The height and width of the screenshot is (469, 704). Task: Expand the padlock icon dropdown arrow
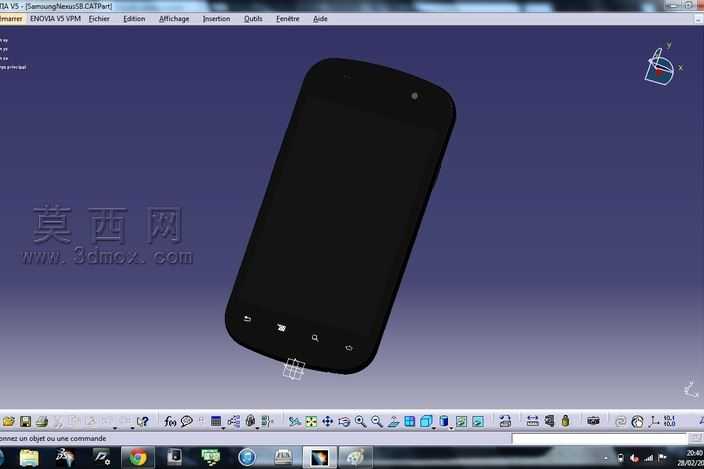pos(257,428)
